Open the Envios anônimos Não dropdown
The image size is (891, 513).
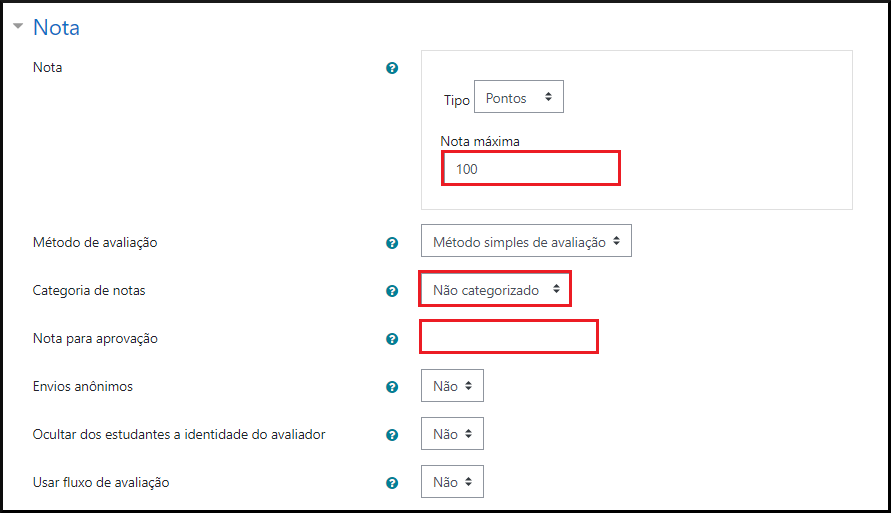pos(452,386)
